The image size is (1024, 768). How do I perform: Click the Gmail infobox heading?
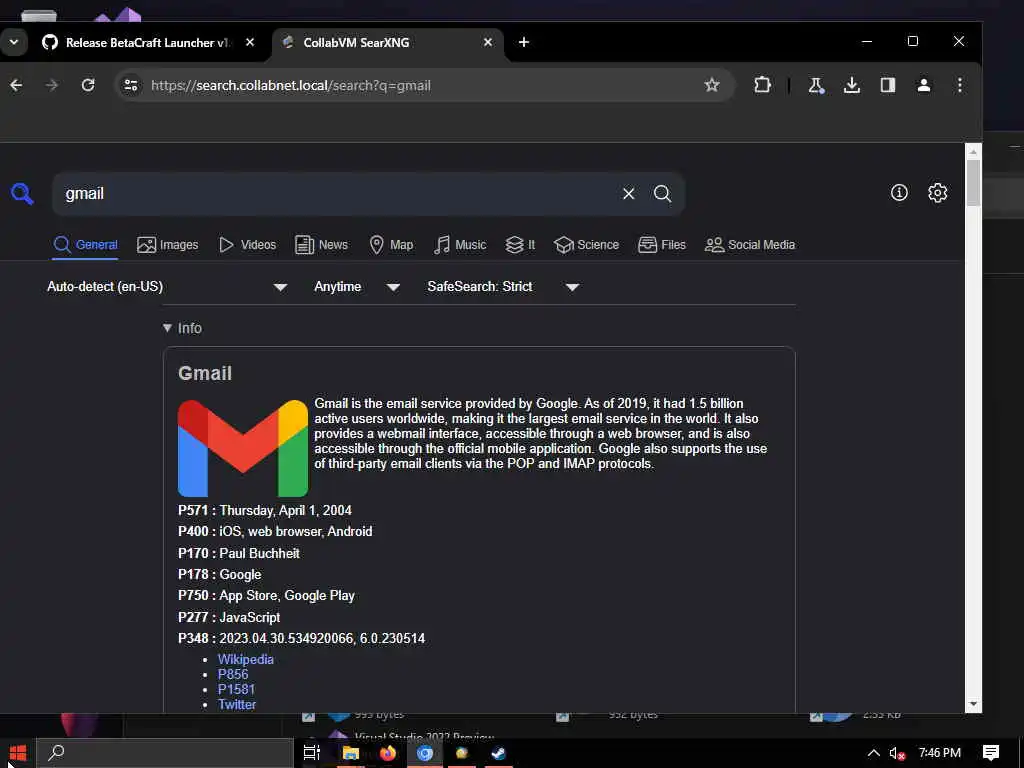[205, 373]
